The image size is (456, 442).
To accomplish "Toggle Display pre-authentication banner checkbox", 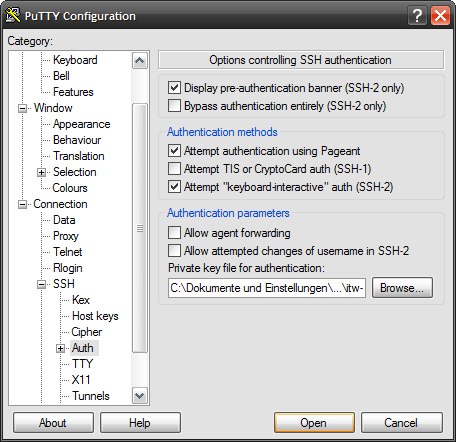I will click(174, 88).
